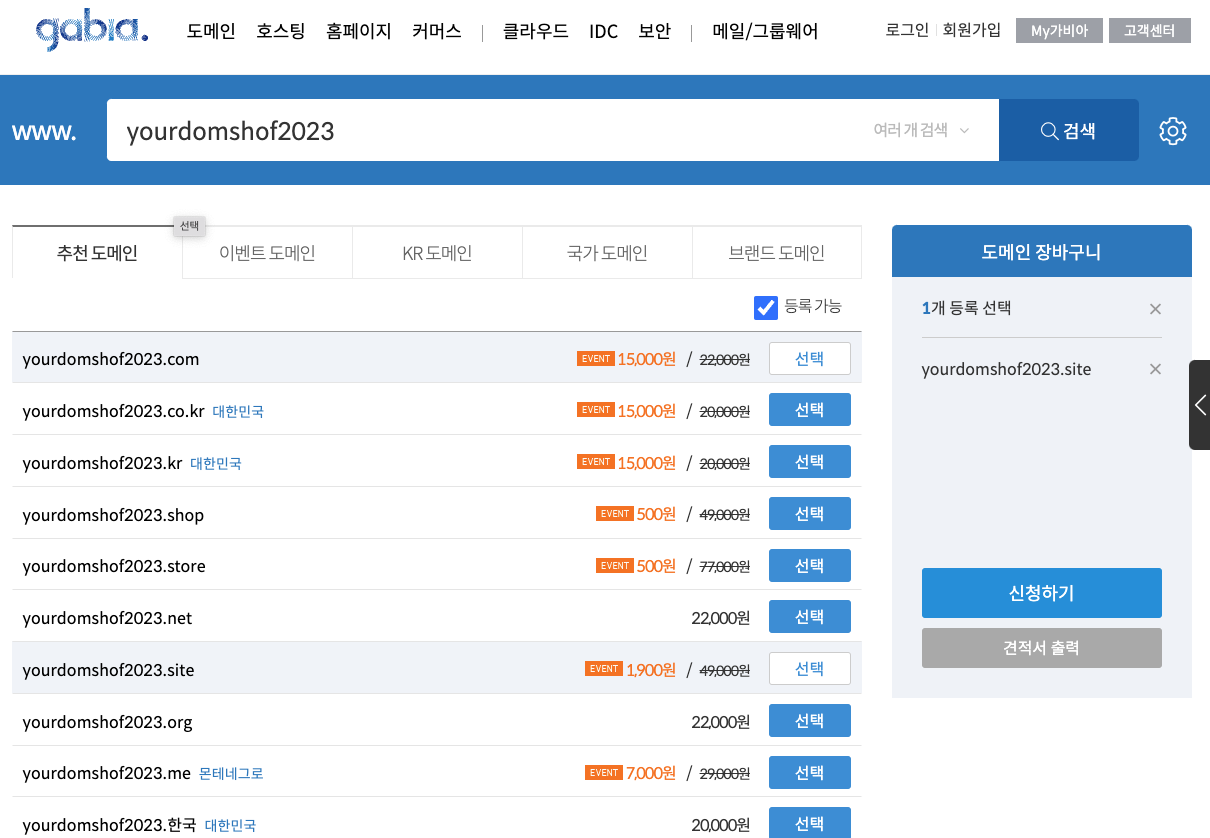The image size is (1210, 838).
Task: Click 몬테네그로 label beside .me domain
Action: (x=231, y=774)
